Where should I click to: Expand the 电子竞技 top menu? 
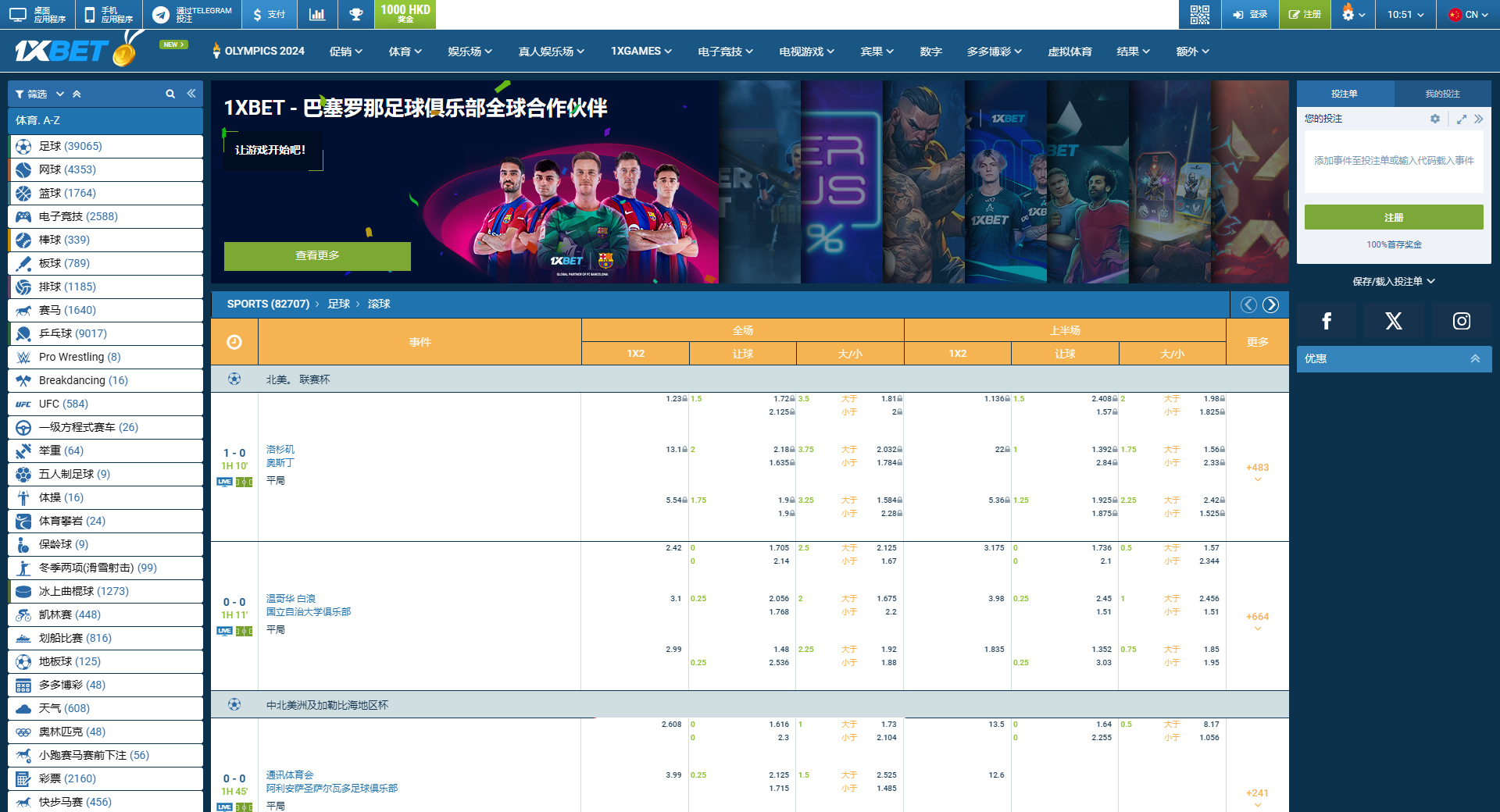tap(726, 52)
